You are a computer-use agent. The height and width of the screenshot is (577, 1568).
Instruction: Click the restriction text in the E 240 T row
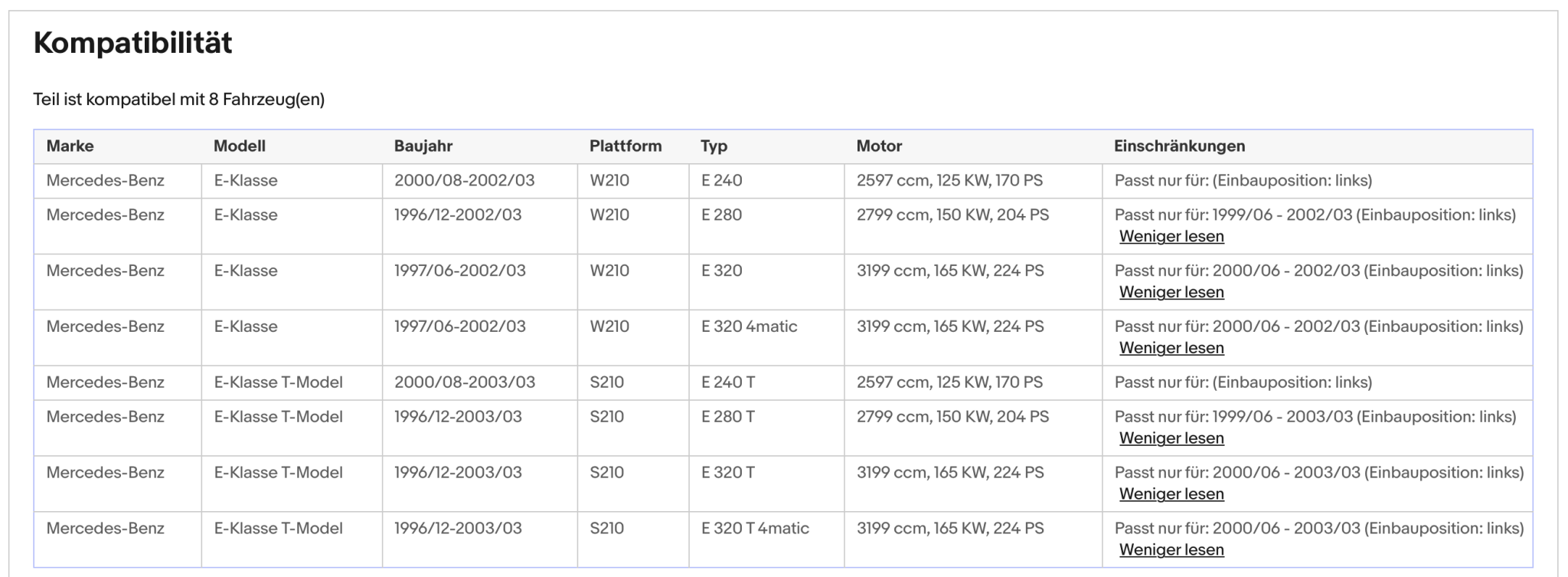1243,382
